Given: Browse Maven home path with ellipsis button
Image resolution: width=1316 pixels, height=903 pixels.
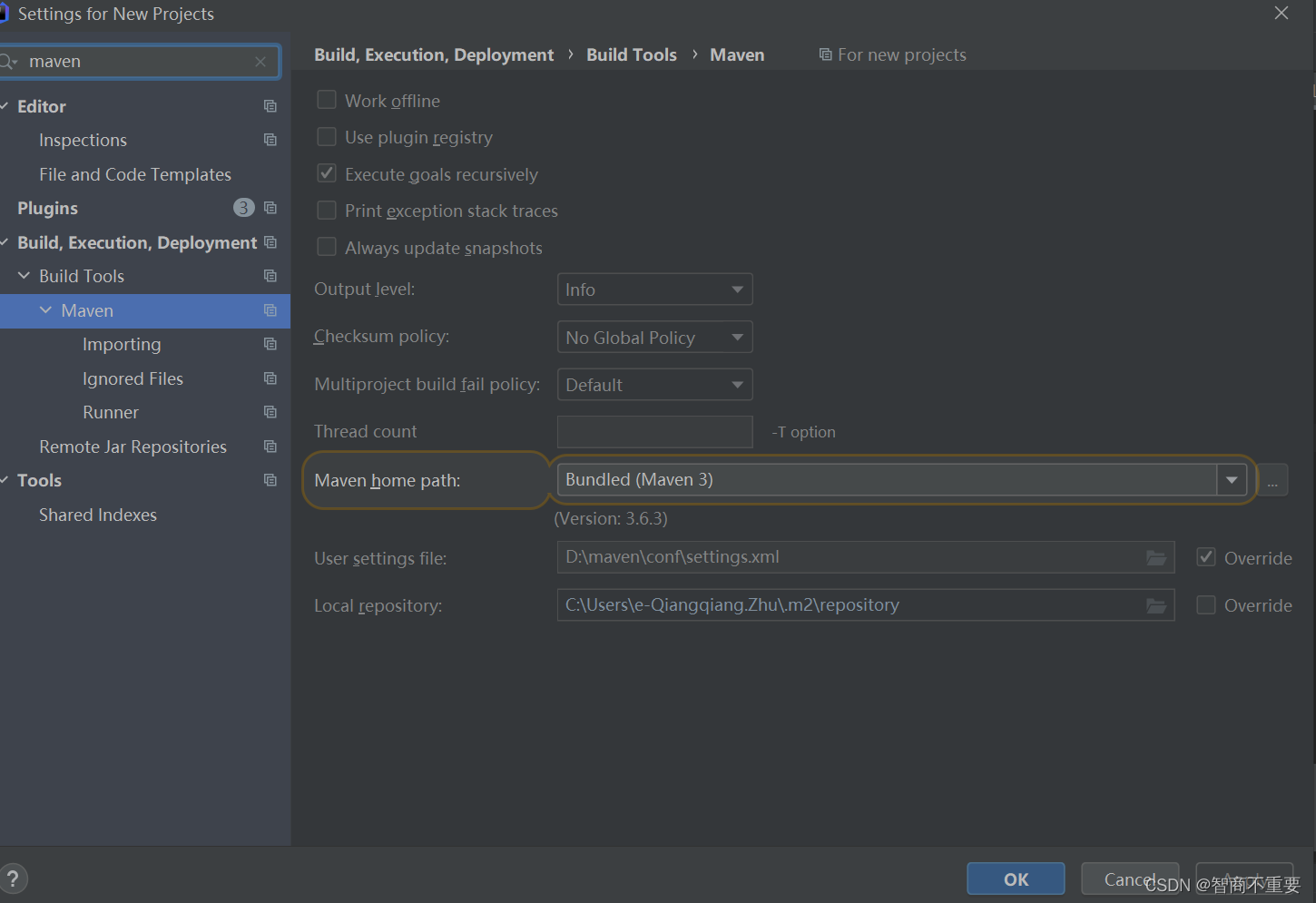Looking at the screenshot, I should click(1272, 480).
